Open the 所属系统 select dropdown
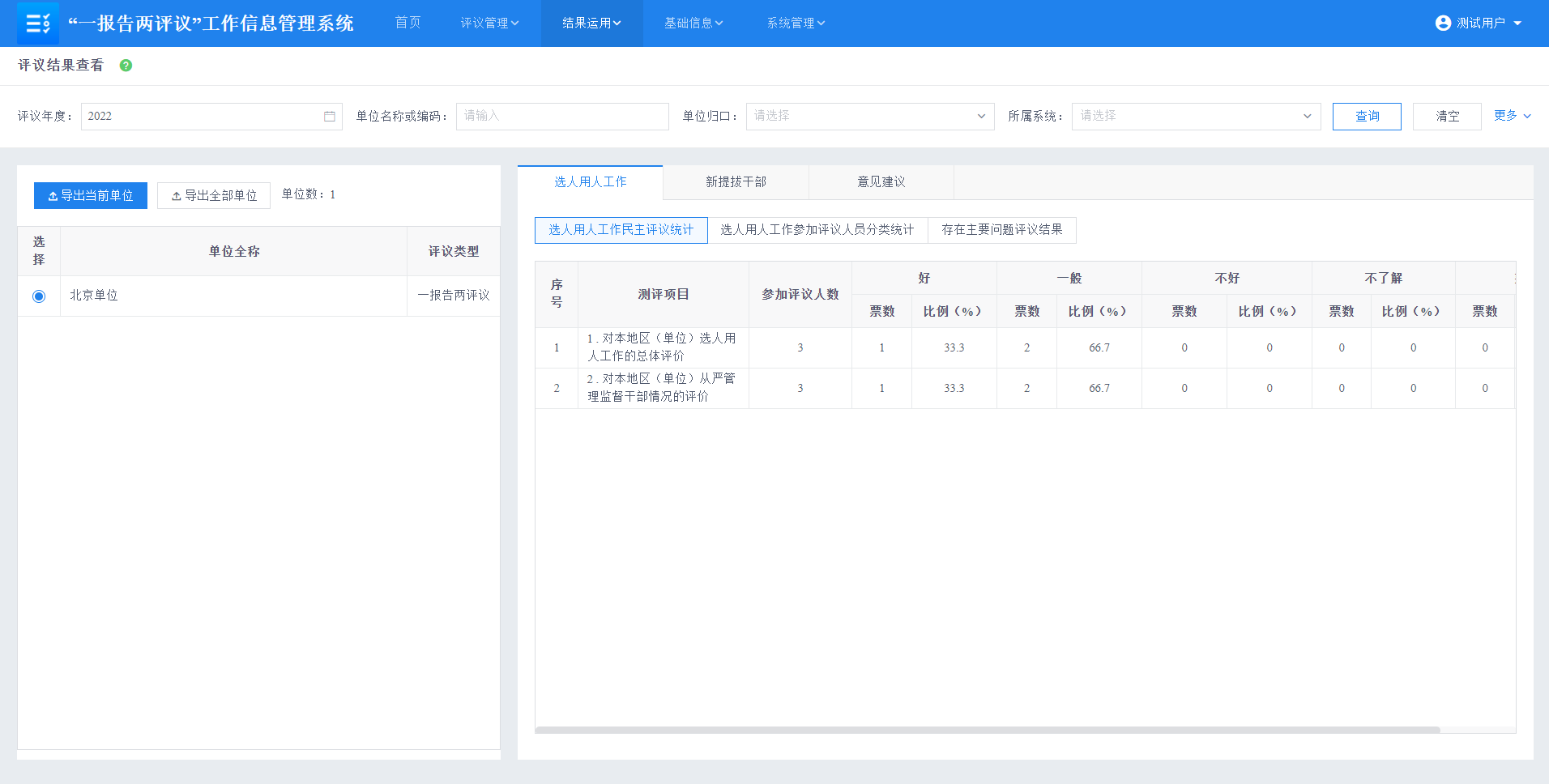The image size is (1549, 784). pos(1195,117)
